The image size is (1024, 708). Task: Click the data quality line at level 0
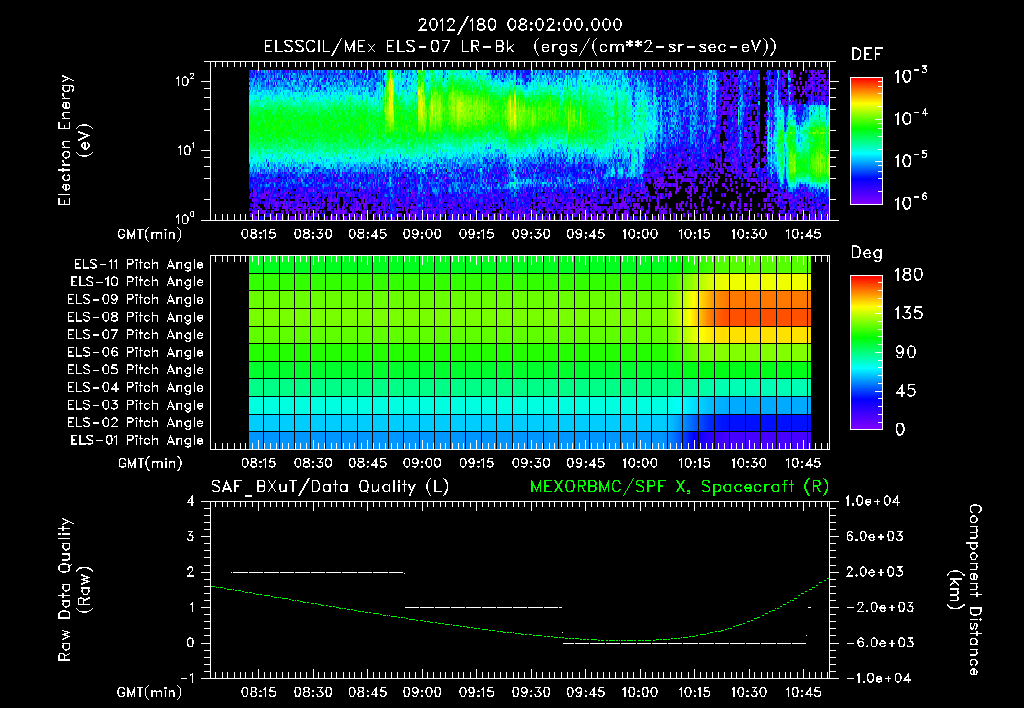[x=685, y=643]
